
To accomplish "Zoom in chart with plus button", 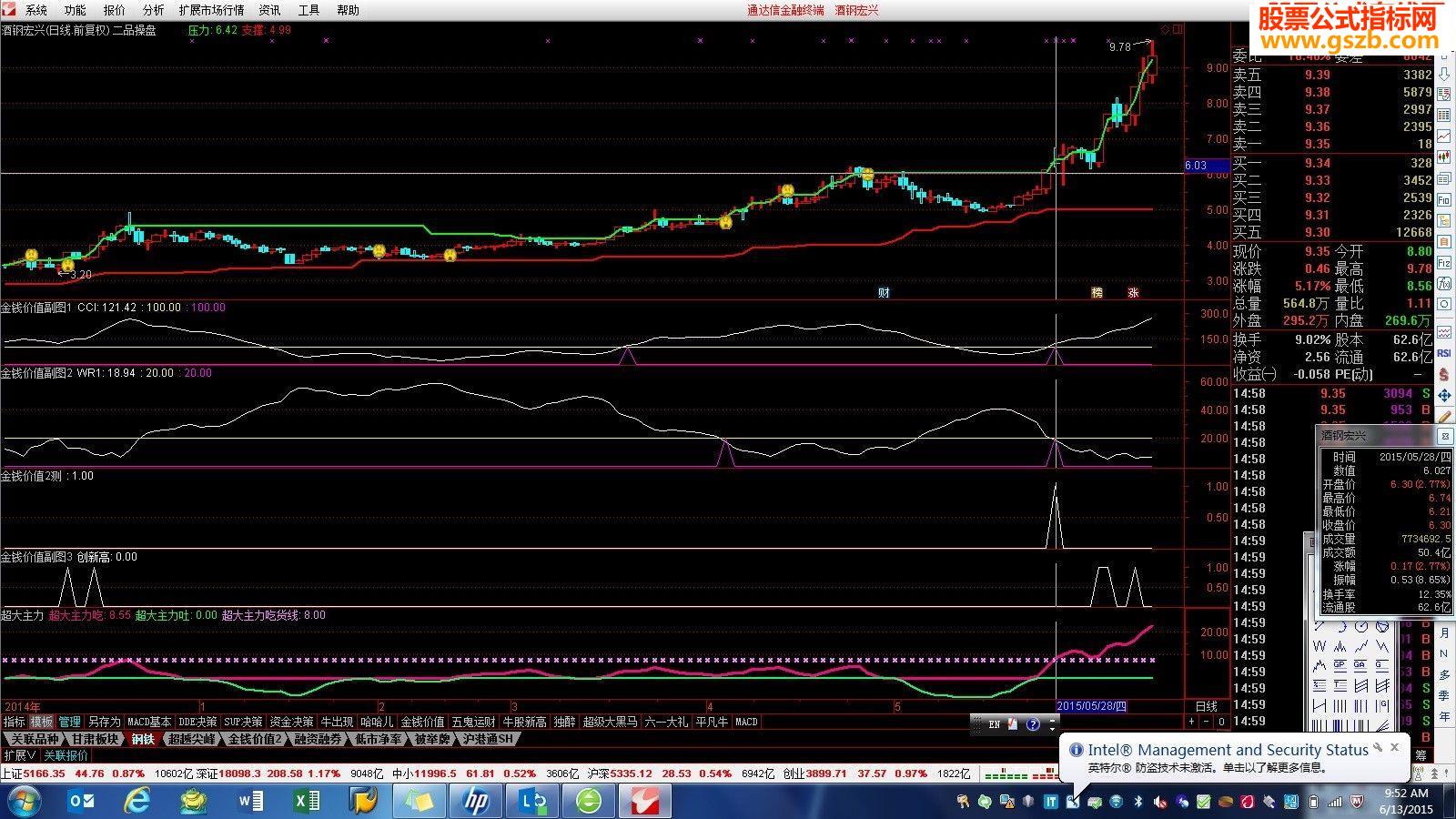I will (1191, 722).
